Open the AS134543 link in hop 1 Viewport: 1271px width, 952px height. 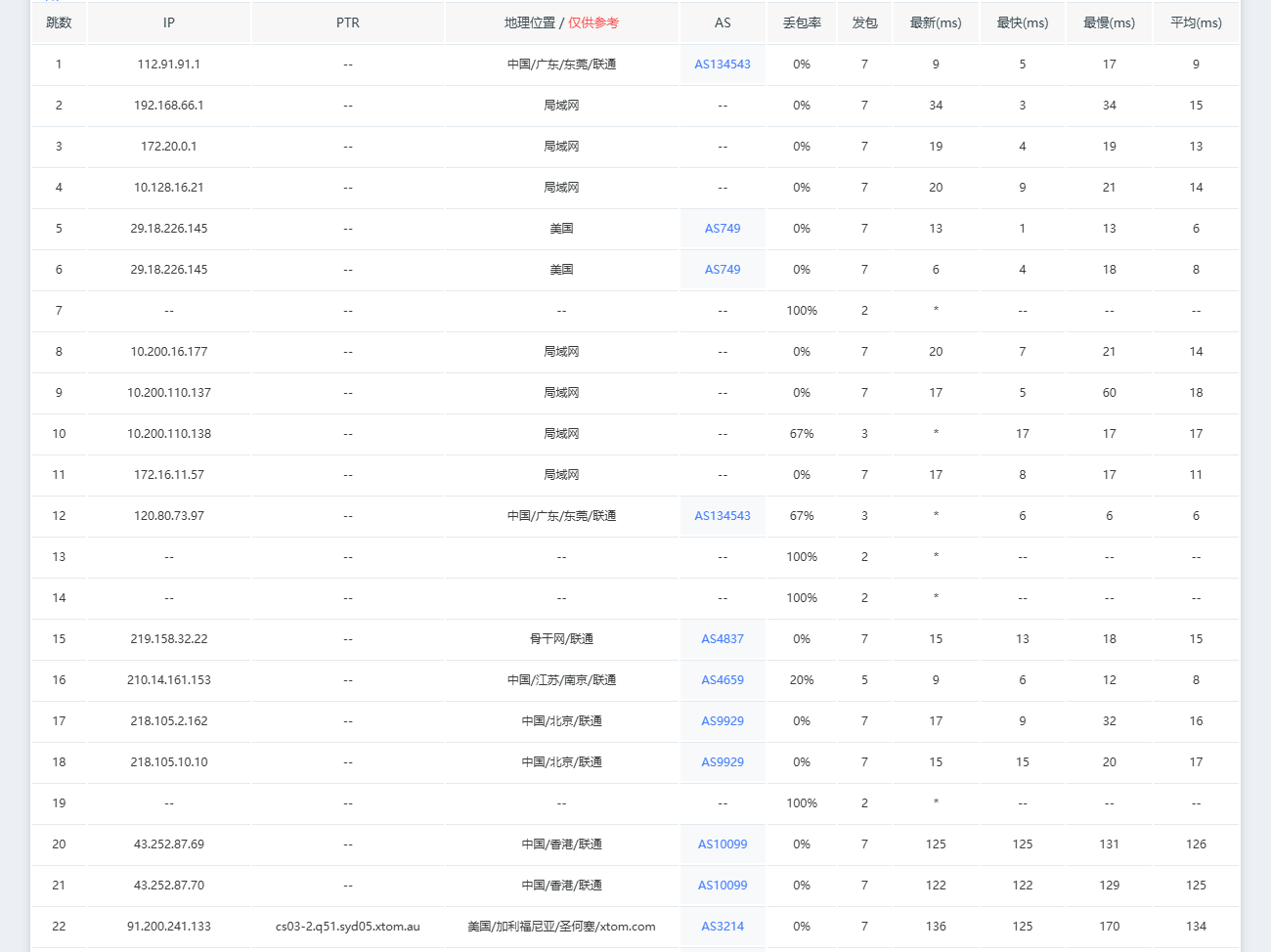coord(723,65)
